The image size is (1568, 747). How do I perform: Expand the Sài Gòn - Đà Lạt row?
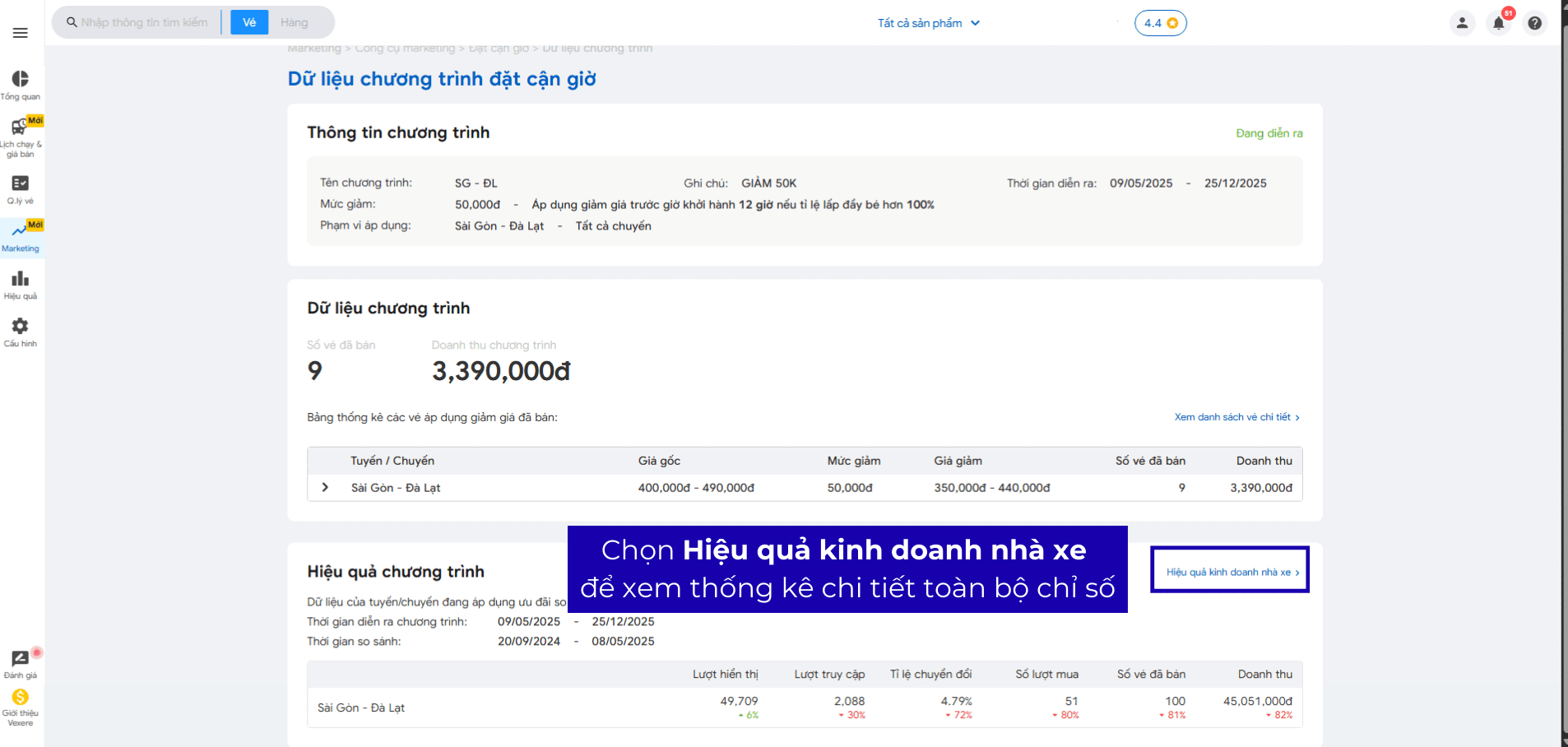click(x=325, y=488)
